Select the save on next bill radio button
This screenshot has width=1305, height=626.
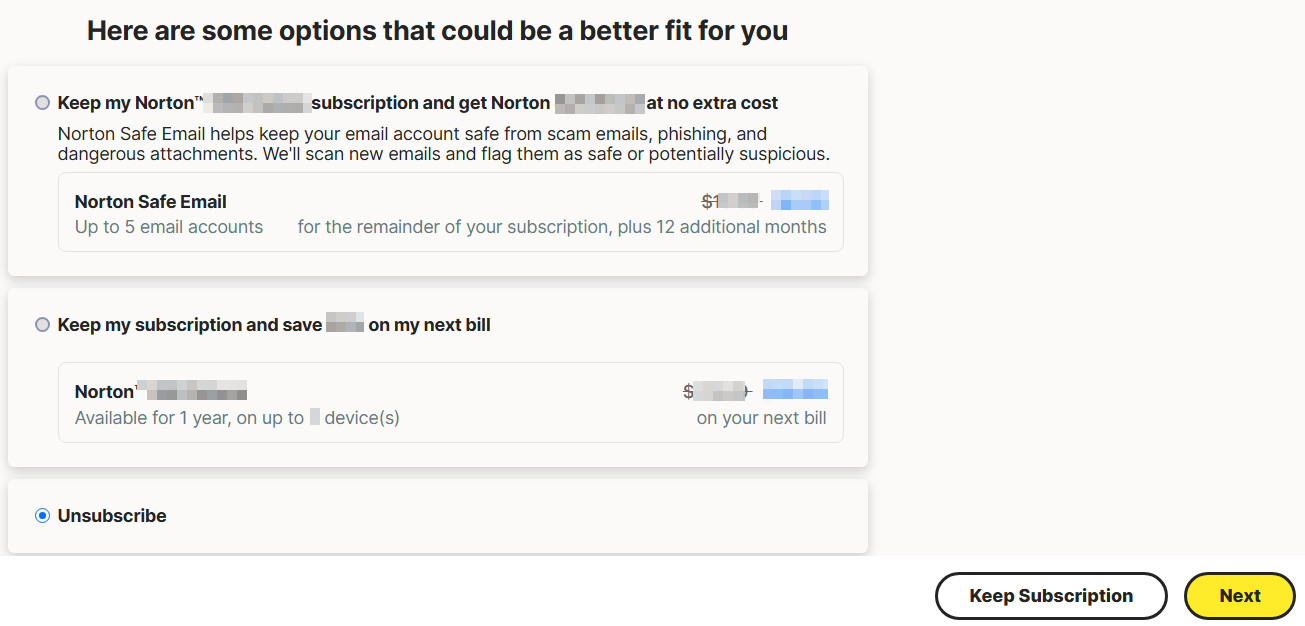(x=42, y=325)
